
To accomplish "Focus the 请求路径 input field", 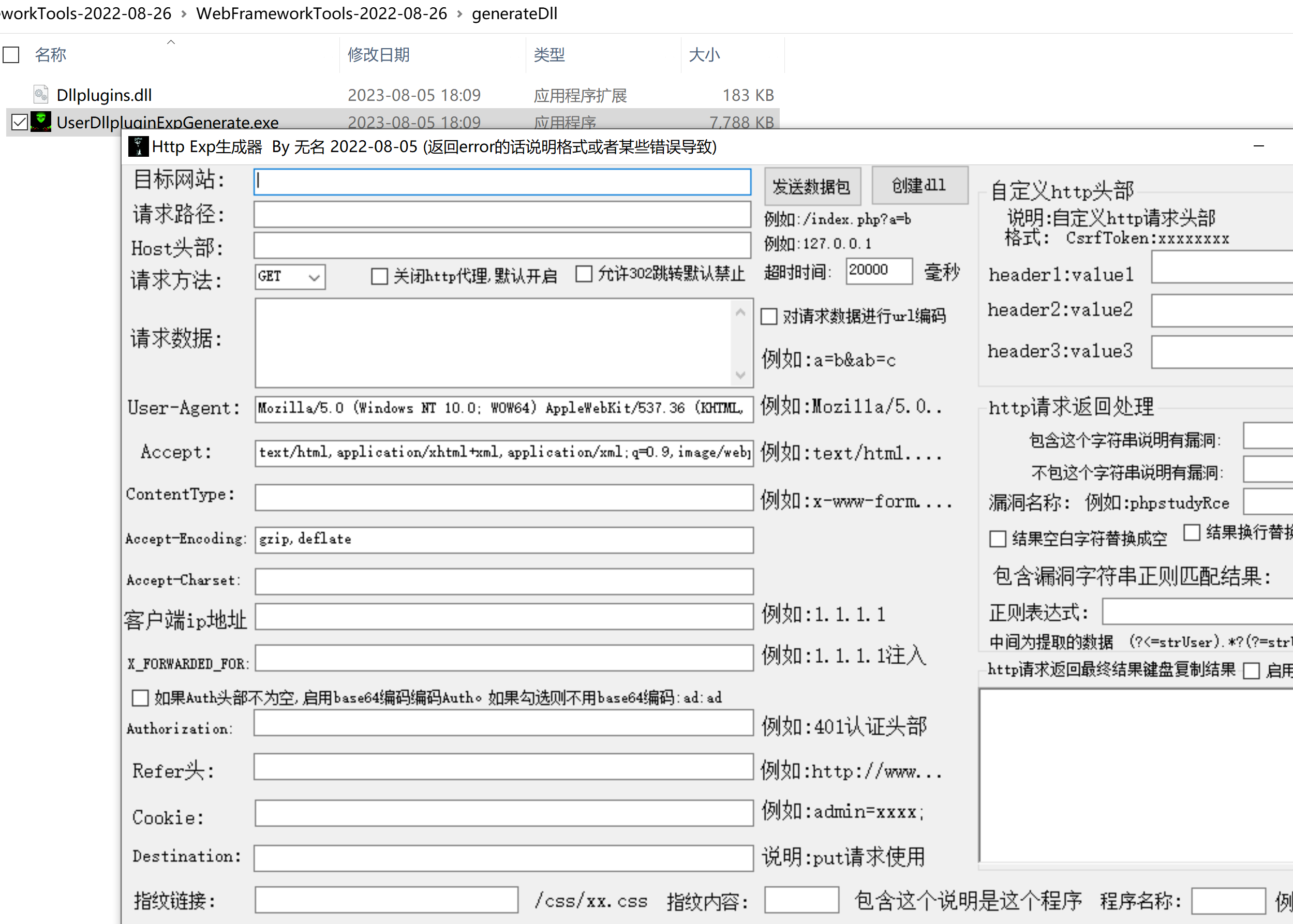I will coord(502,215).
